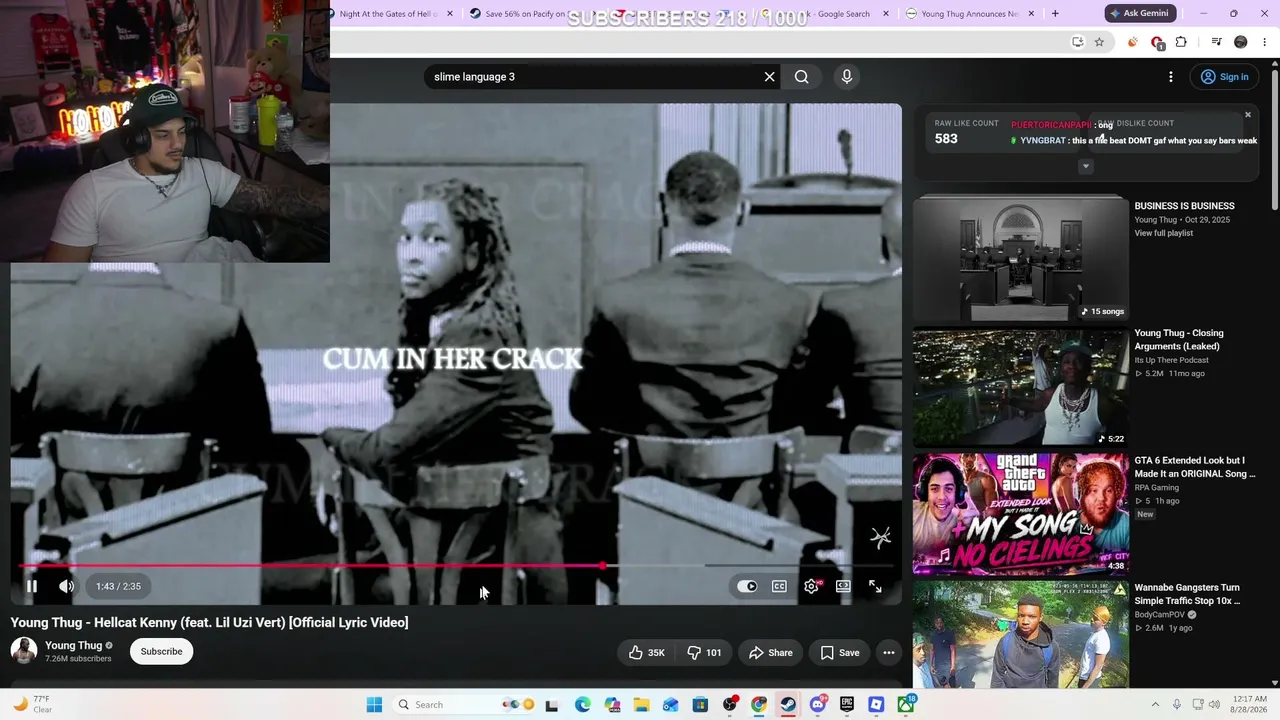Subscribe to Young Thug's channel
The height and width of the screenshot is (720, 1280).
(161, 652)
